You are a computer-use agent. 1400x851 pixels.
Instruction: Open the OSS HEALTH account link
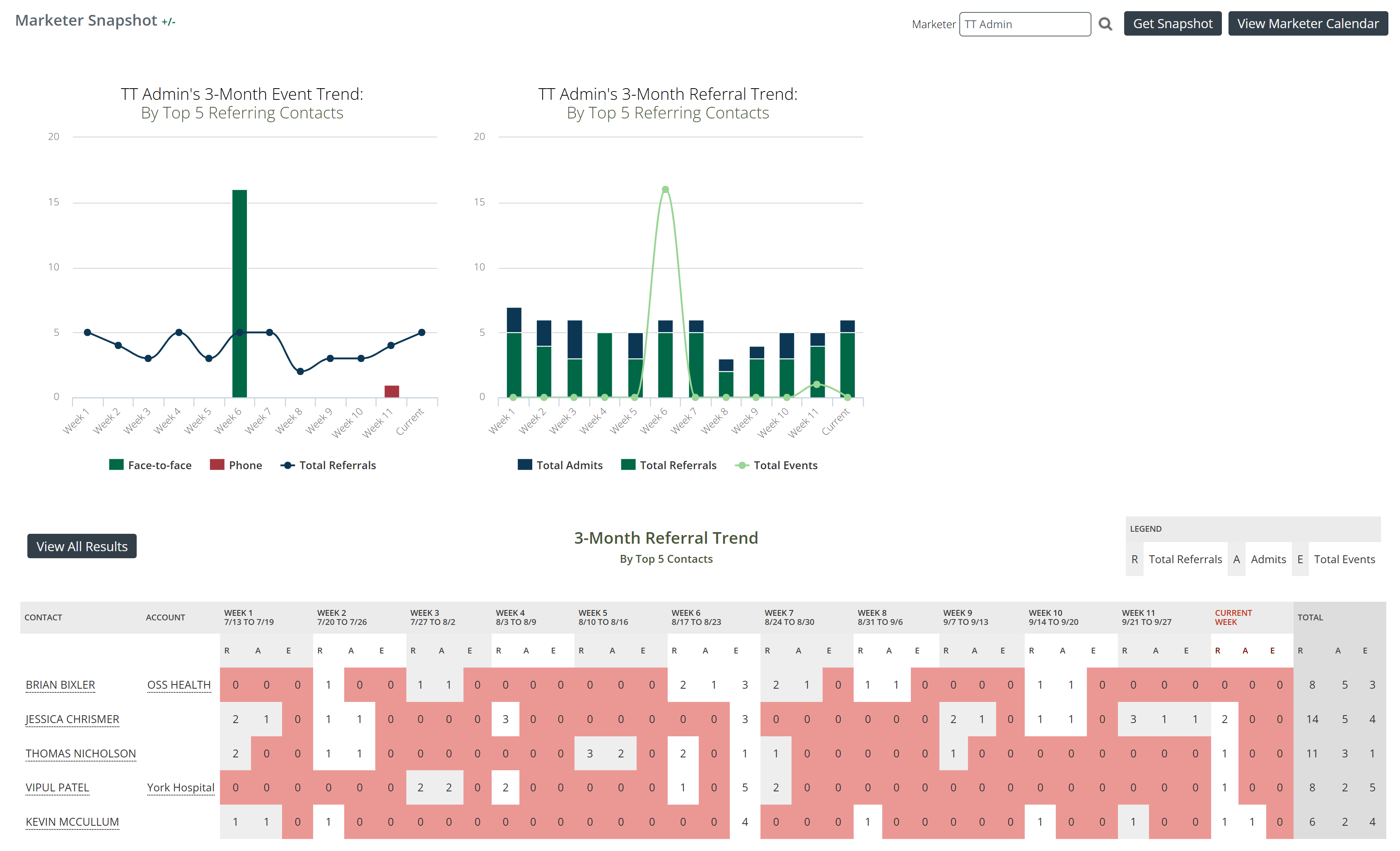pos(179,685)
